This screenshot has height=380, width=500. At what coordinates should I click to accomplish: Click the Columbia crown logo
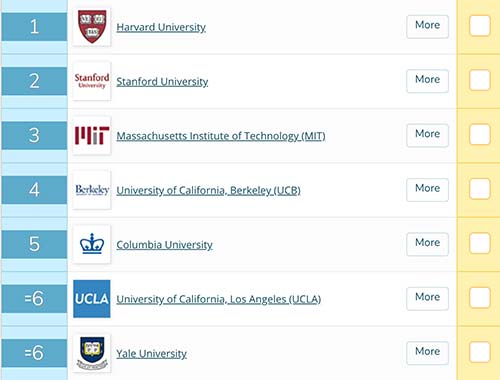point(92,244)
